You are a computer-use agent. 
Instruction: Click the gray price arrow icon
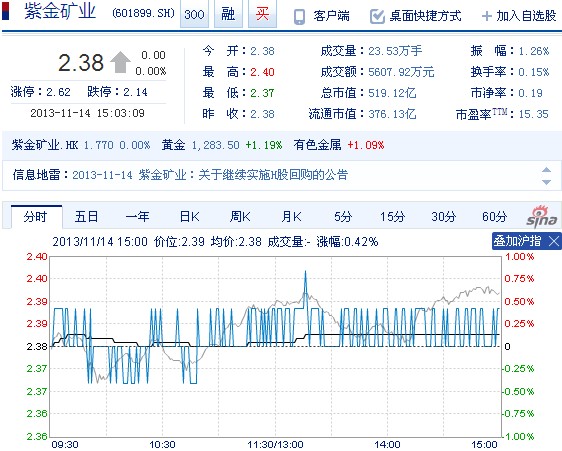pyautogui.click(x=120, y=62)
